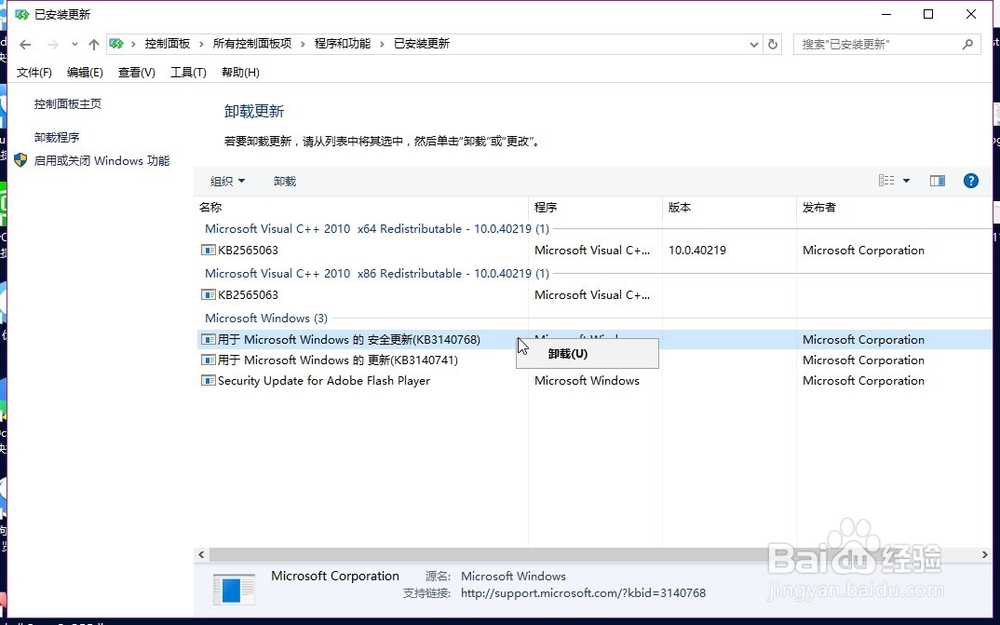
Task: Click version 10.0.40219 cell
Action: 697,251
